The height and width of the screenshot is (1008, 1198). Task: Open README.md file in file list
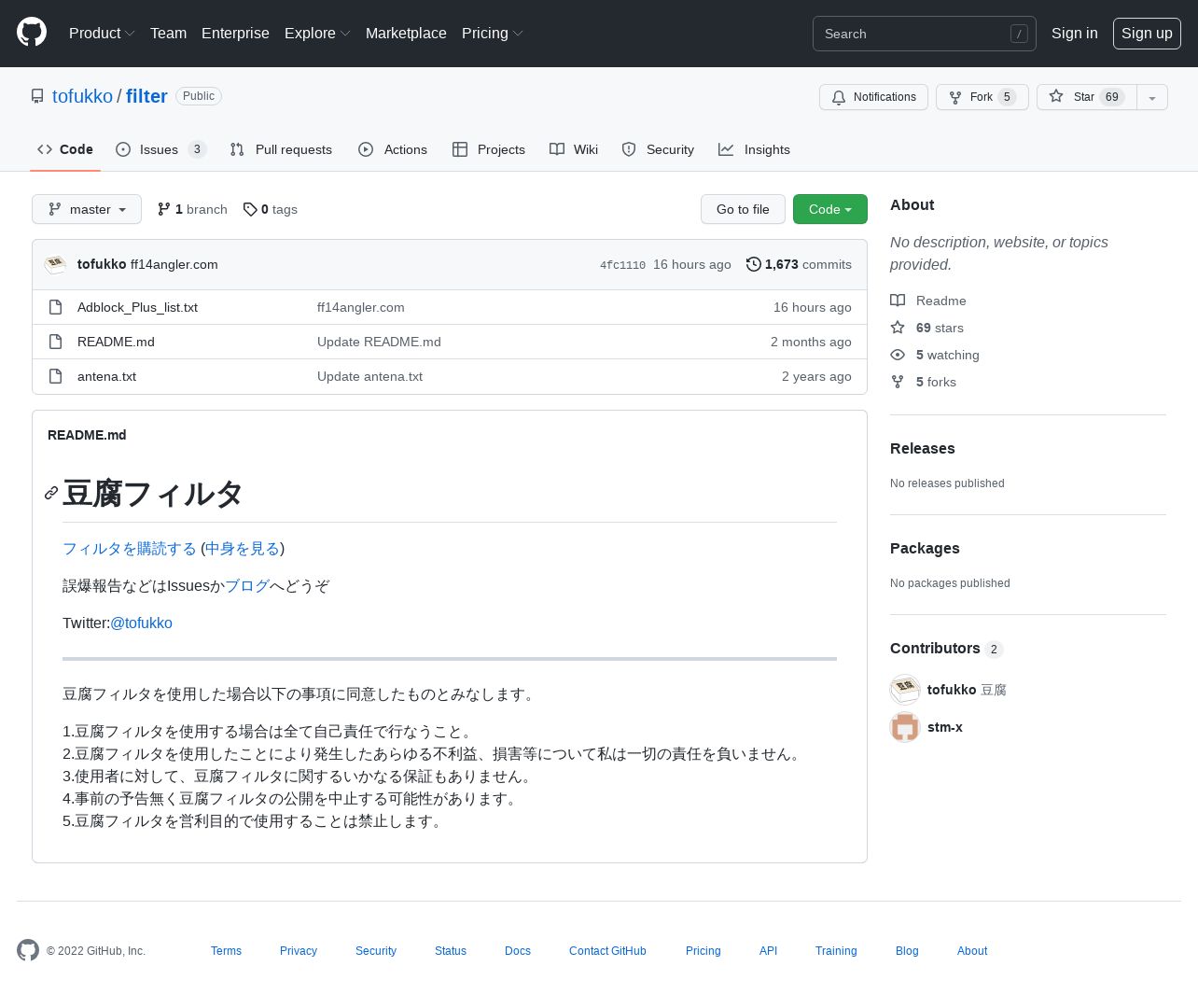[x=116, y=342]
